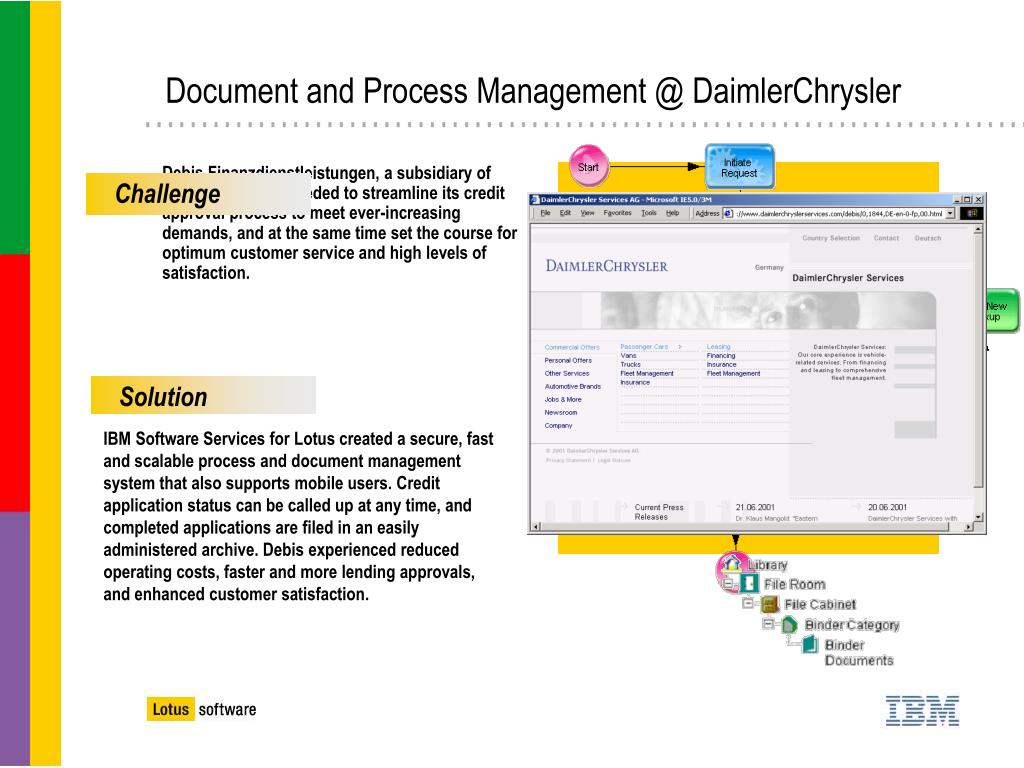Image resolution: width=1024 pixels, height=768 pixels.
Task: Click the Vans link
Action: 628,356
